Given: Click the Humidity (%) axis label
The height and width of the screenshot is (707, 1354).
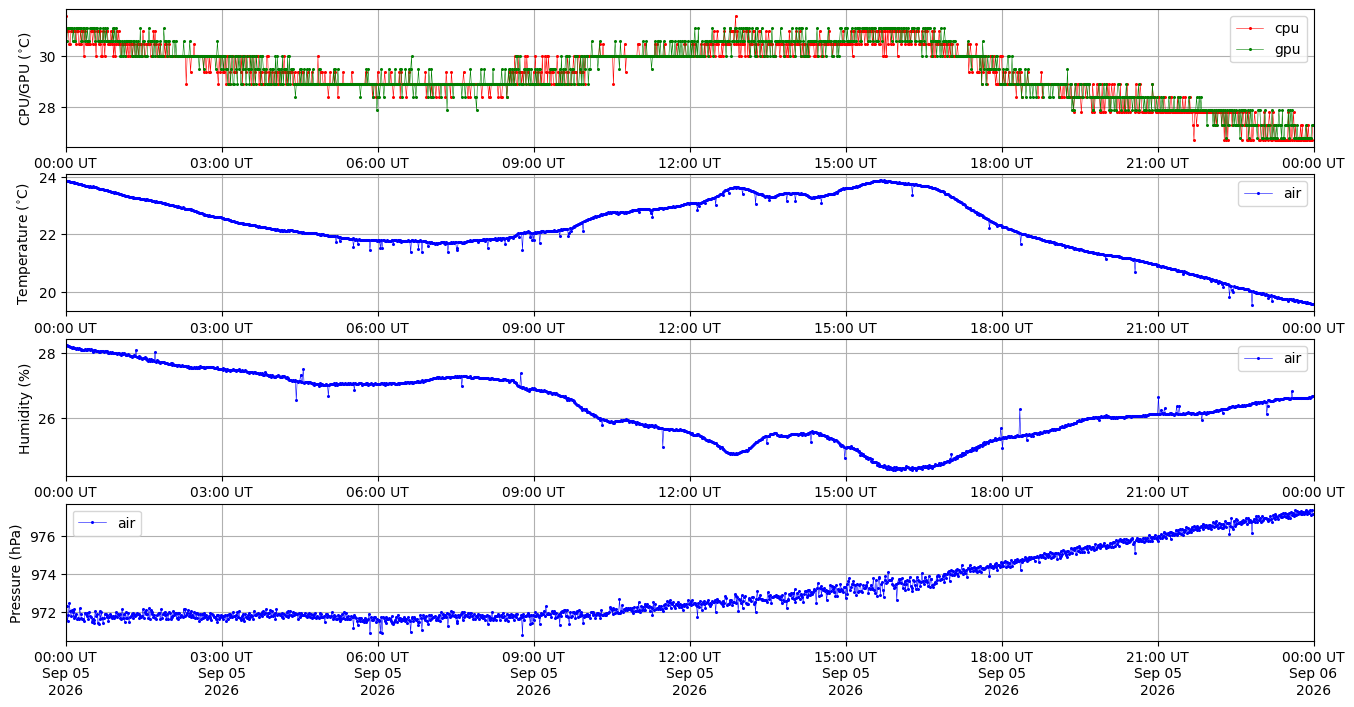Looking at the screenshot, I should tap(25, 408).
